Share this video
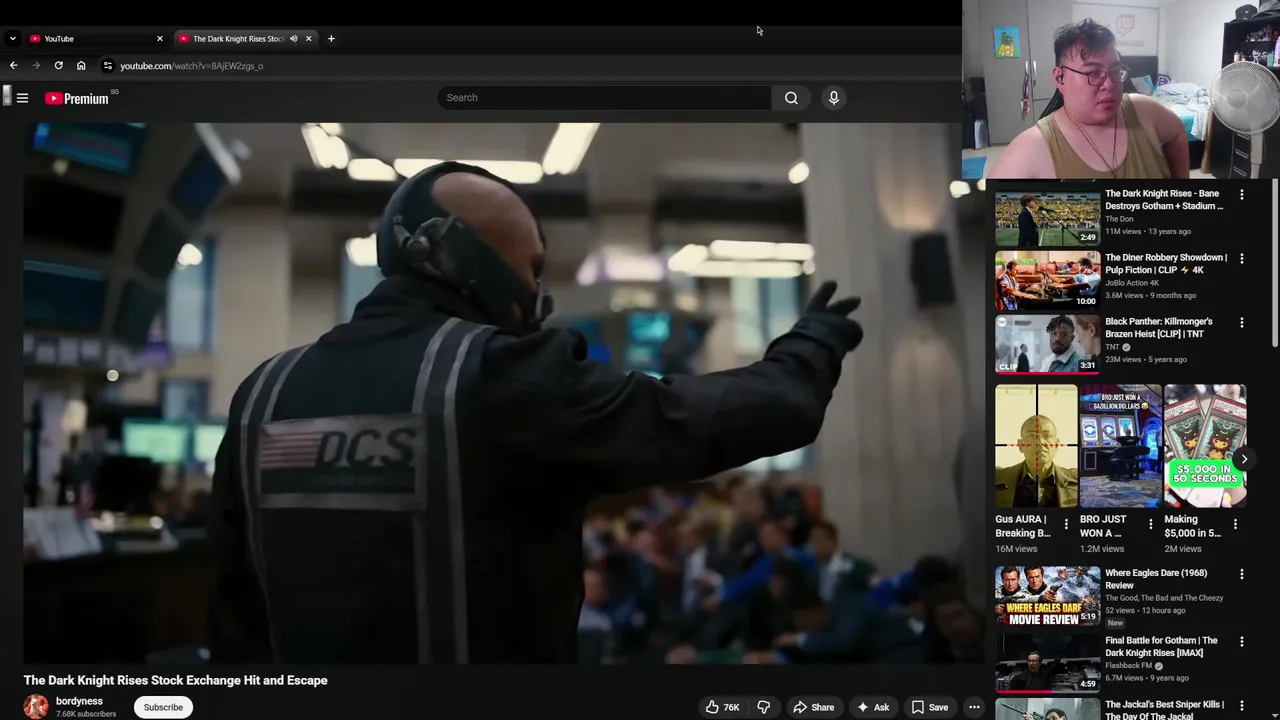Screen dimensions: 1280x720 coord(813,707)
